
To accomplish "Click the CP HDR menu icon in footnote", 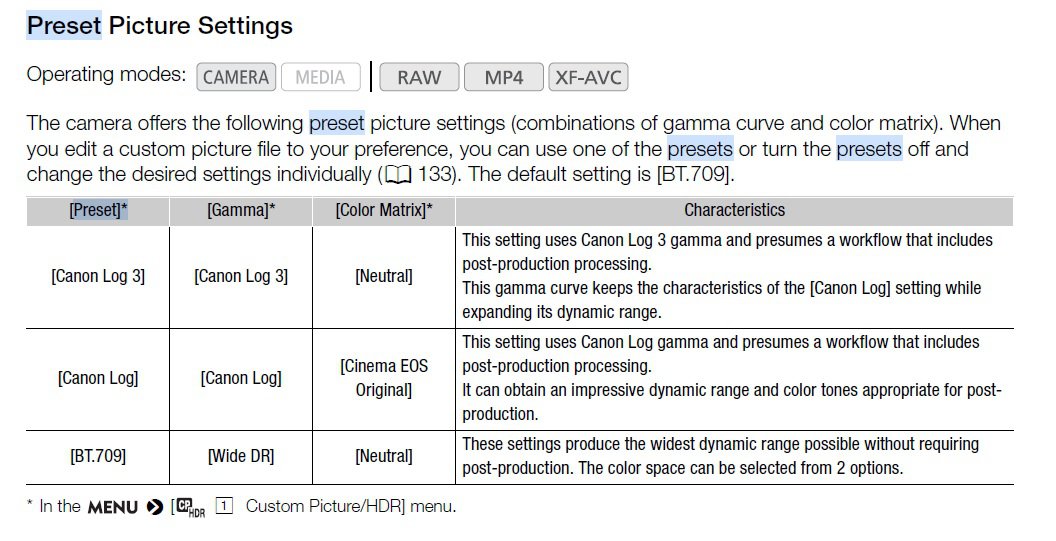I will 190,507.
